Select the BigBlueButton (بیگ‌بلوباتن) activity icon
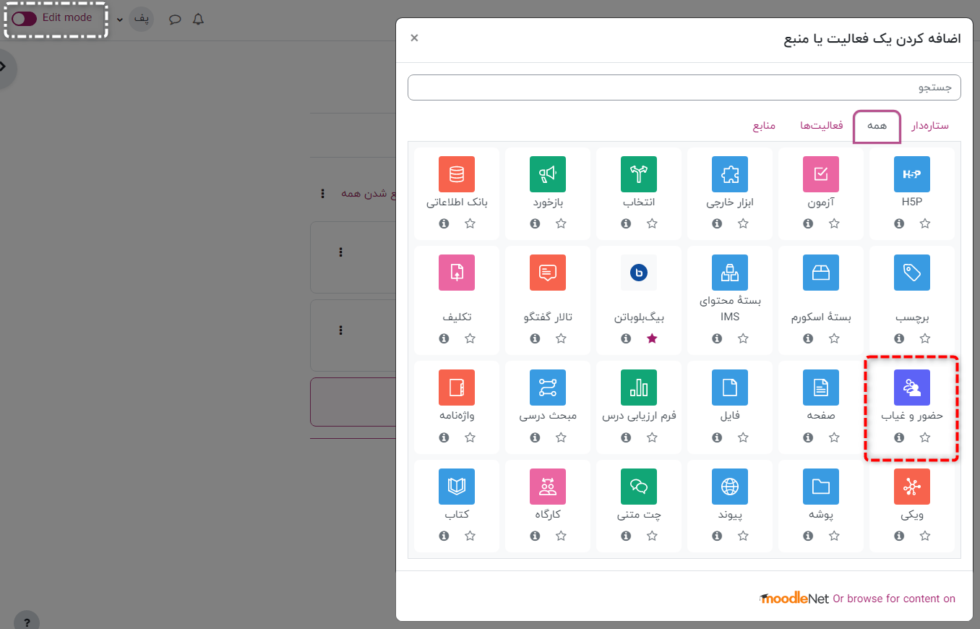 coord(638,272)
